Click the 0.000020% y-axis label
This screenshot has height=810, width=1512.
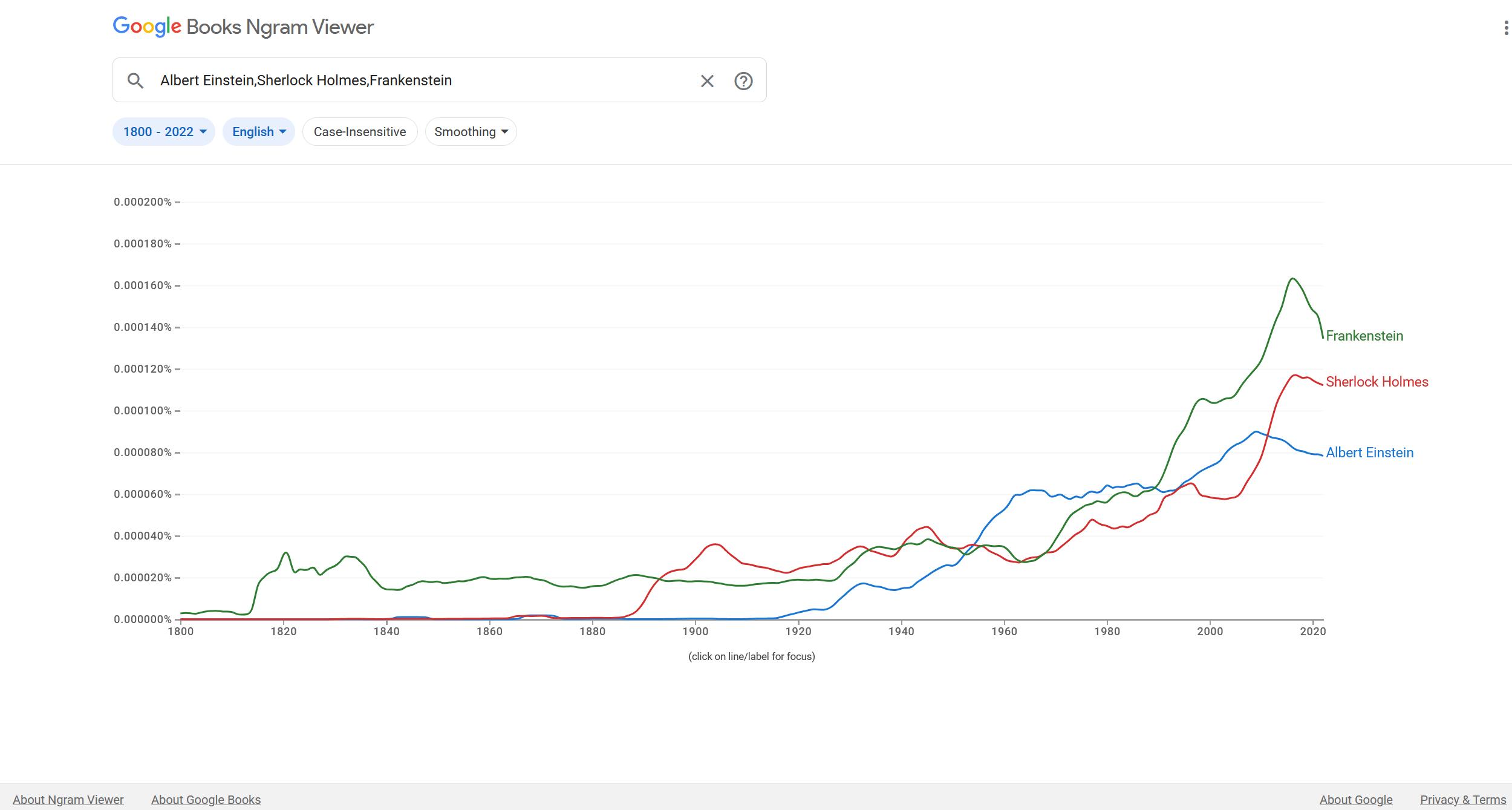click(x=143, y=578)
